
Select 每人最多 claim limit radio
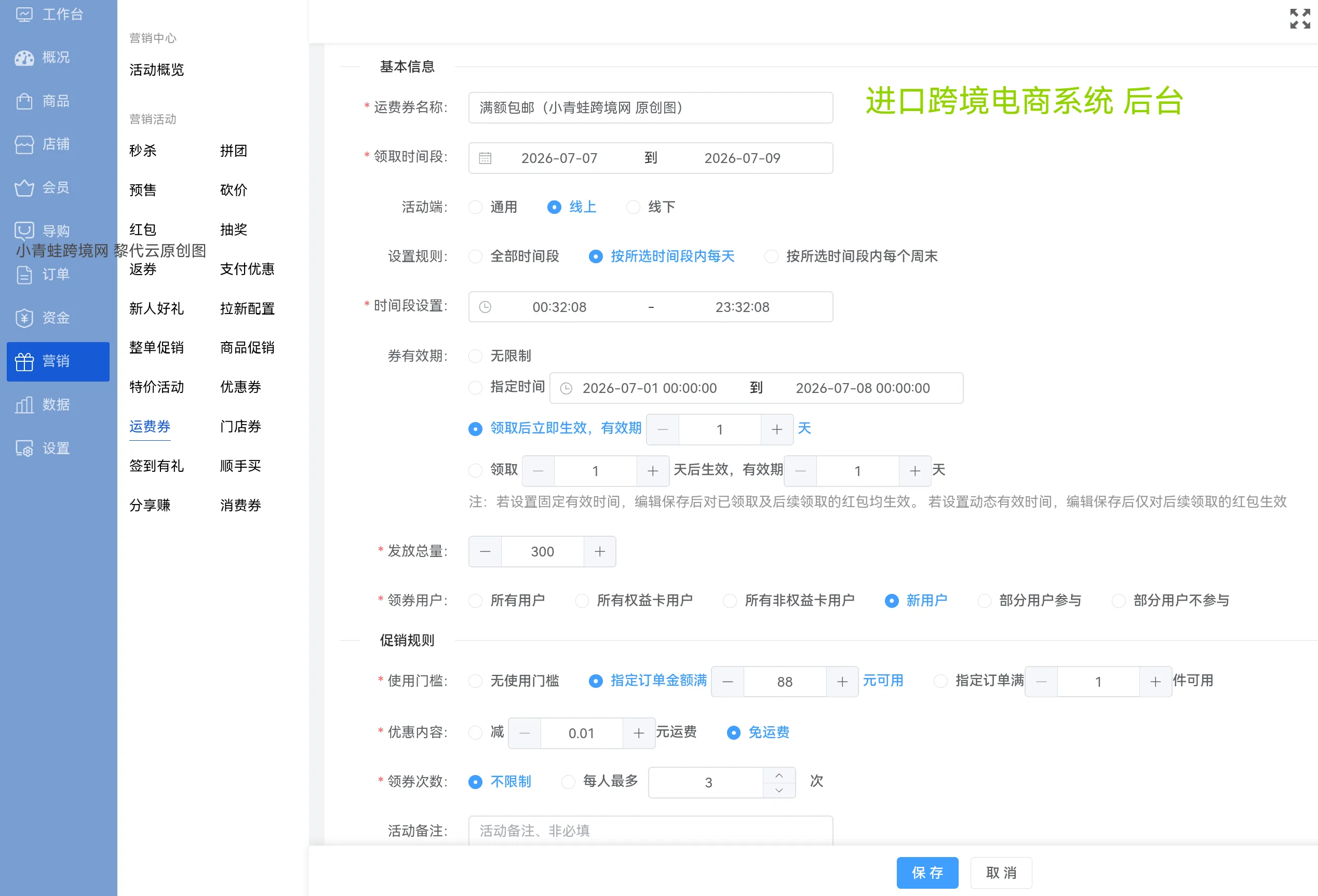click(x=568, y=782)
